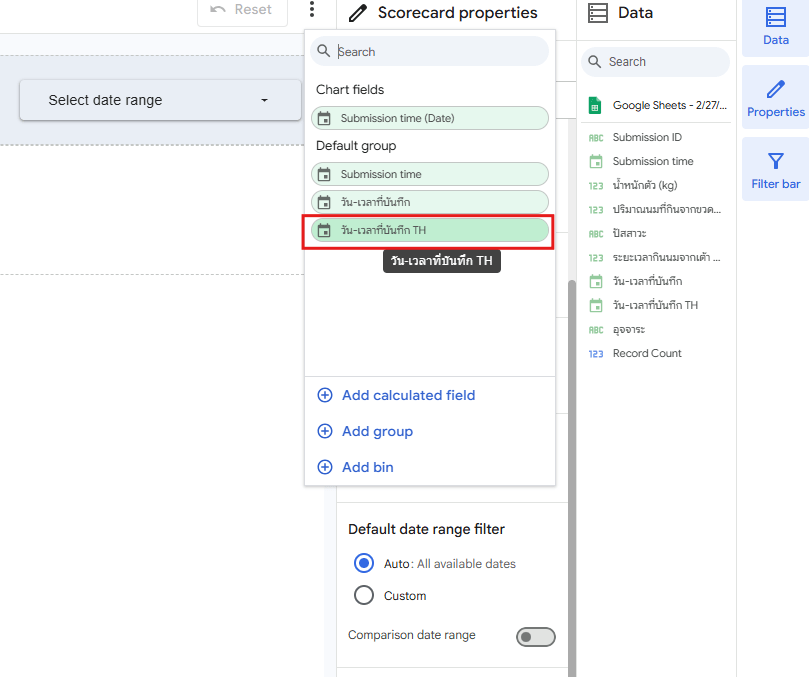Image resolution: width=809 pixels, height=677 pixels.
Task: Click the field picker search box
Action: click(x=440, y=52)
